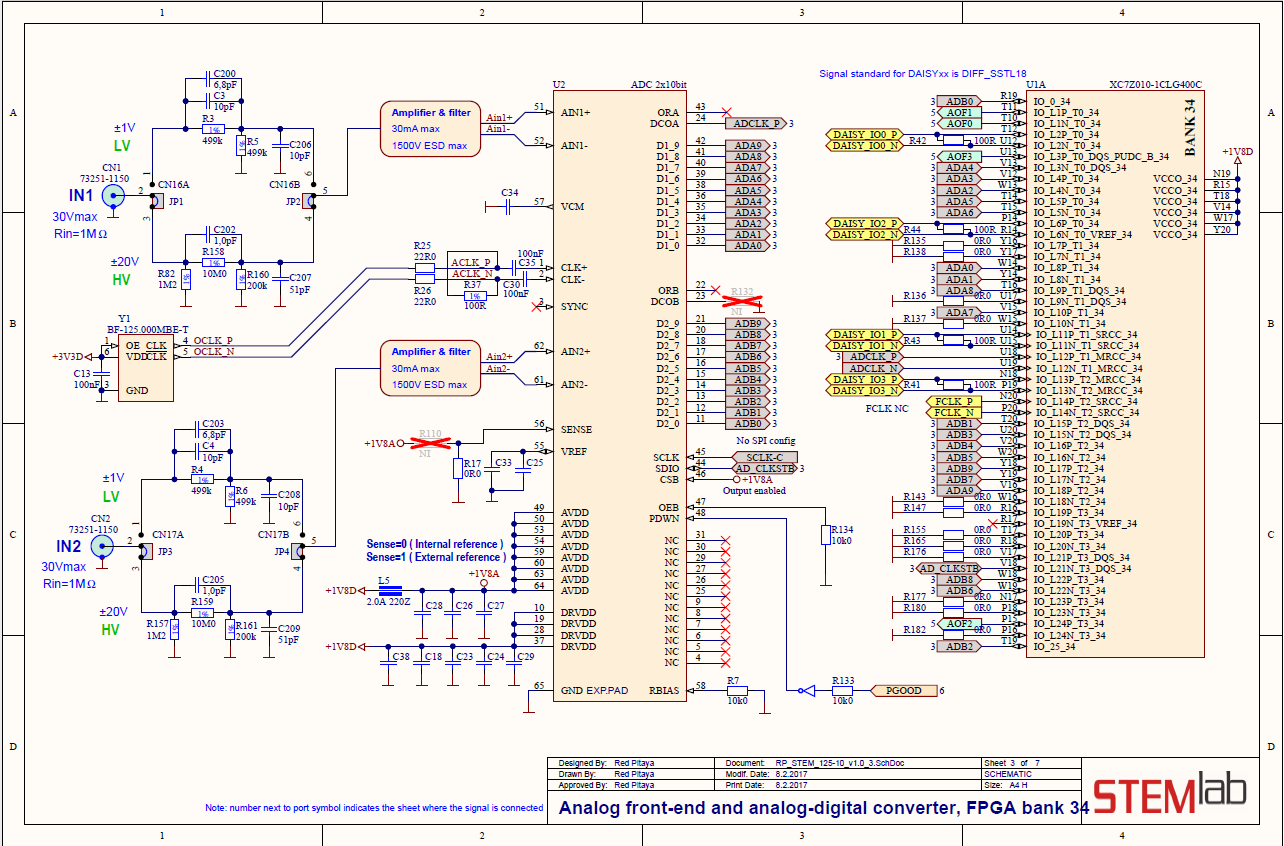The width and height of the screenshot is (1284, 846).
Task: Select the lower Amplifier & filter block feeding AIN2
Action: coord(431,368)
